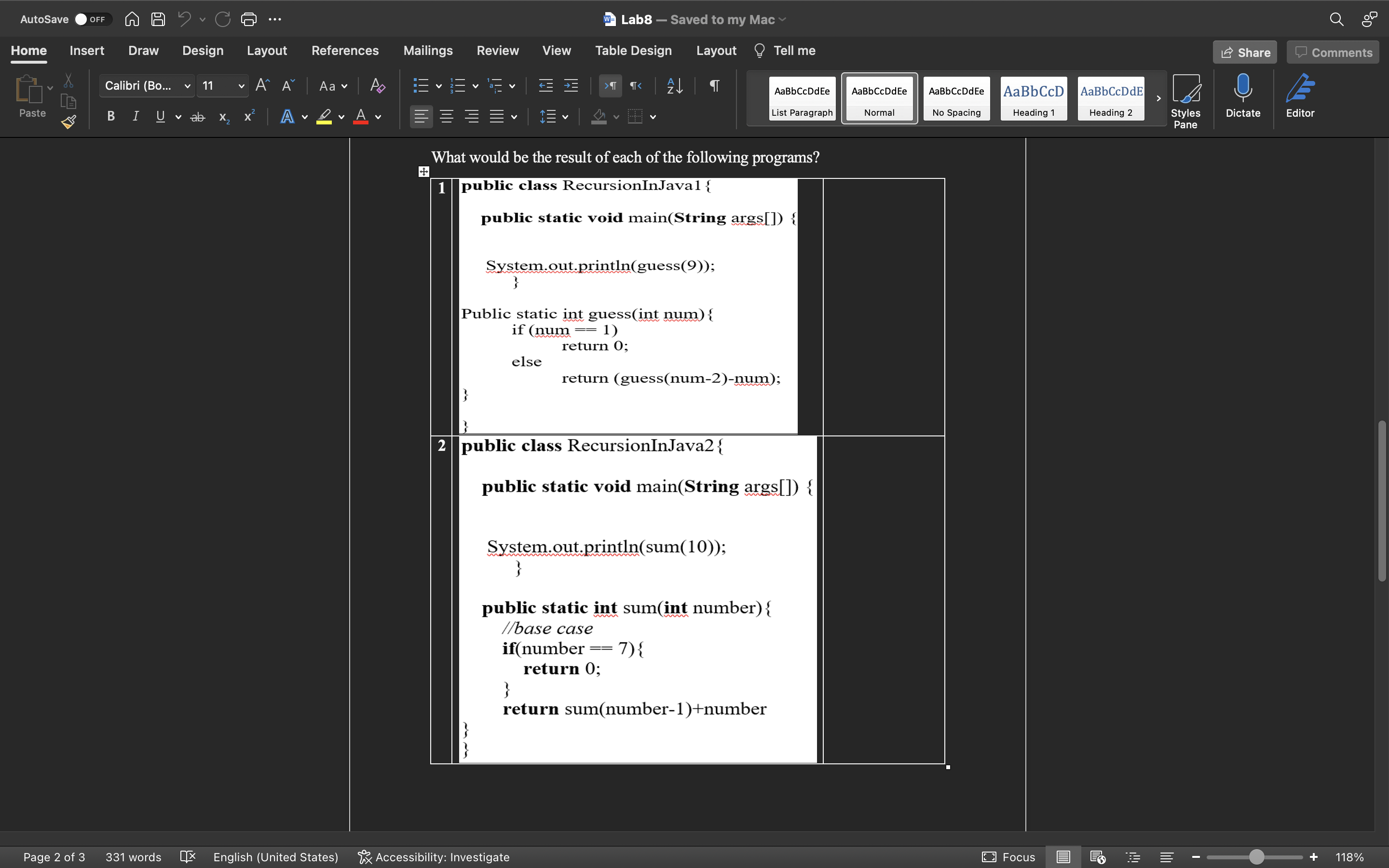Click the zoom slider handle
The width and height of the screenshot is (1389, 868).
click(x=1256, y=857)
